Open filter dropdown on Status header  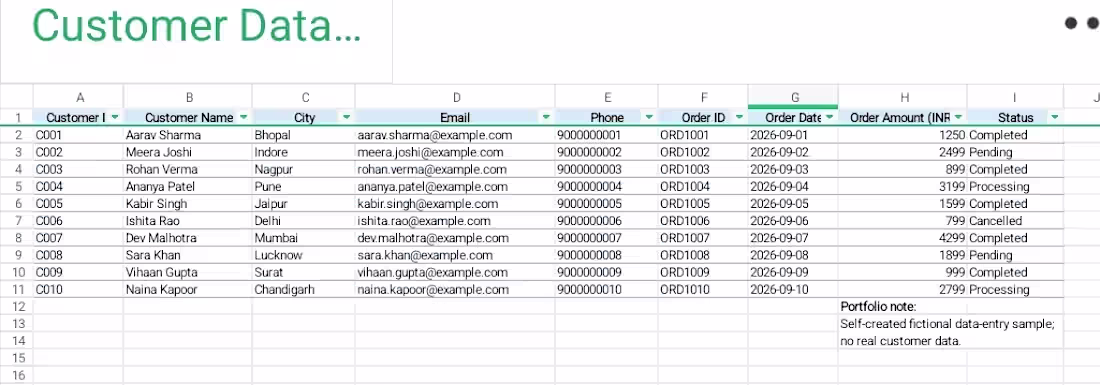[1054, 117]
